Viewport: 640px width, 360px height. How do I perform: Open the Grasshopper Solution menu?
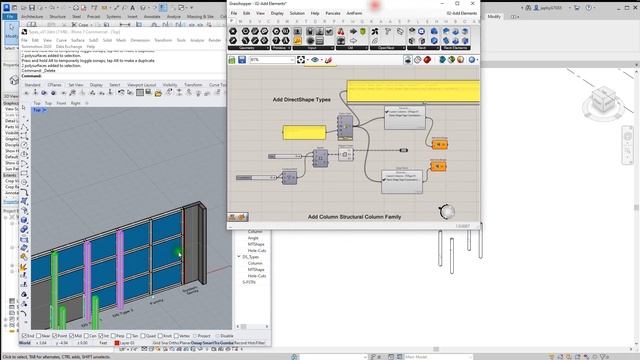tap(297, 13)
